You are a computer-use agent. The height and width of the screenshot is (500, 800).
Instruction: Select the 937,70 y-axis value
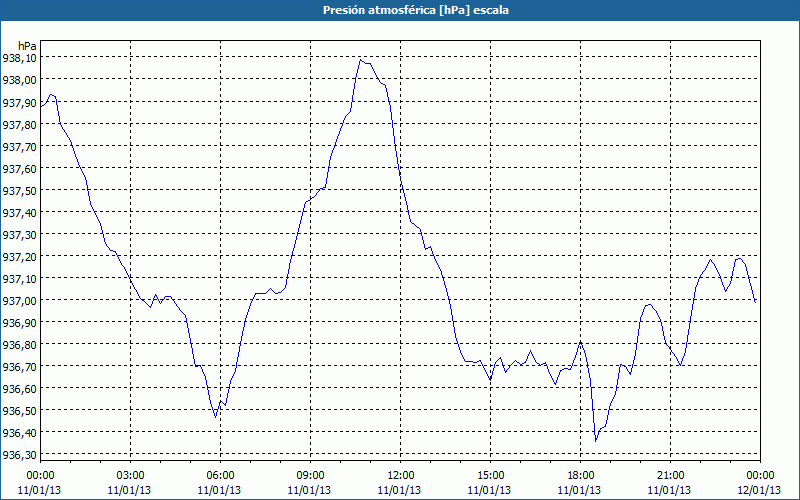pyautogui.click(x=19, y=146)
